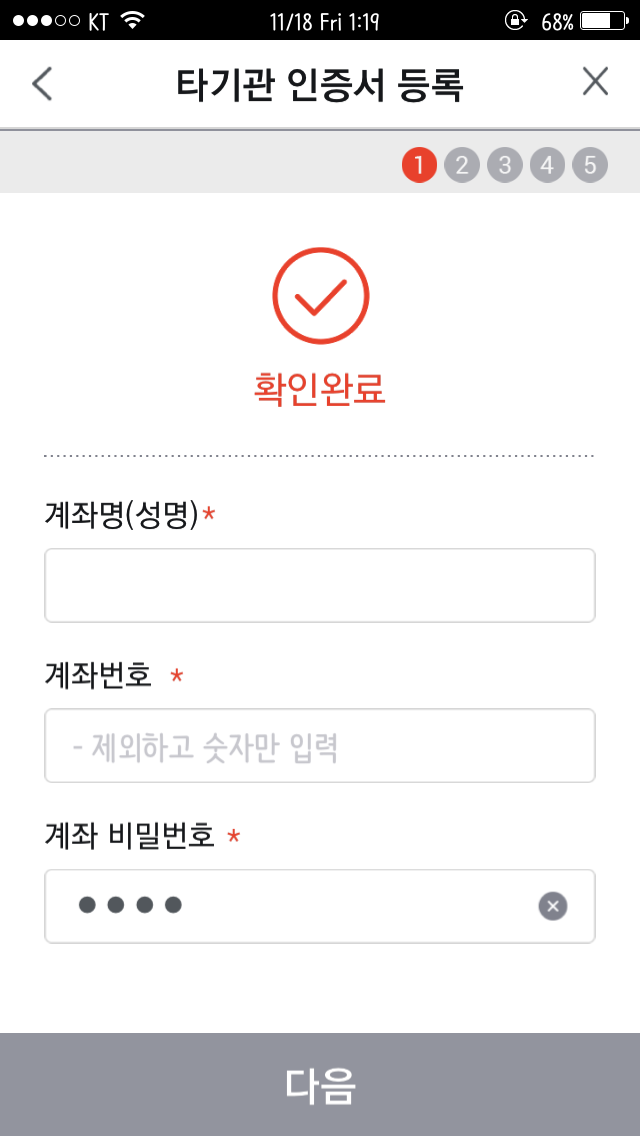This screenshot has width=640, height=1136.
Task: Select step 3 circle in progress bar
Action: pos(505,165)
